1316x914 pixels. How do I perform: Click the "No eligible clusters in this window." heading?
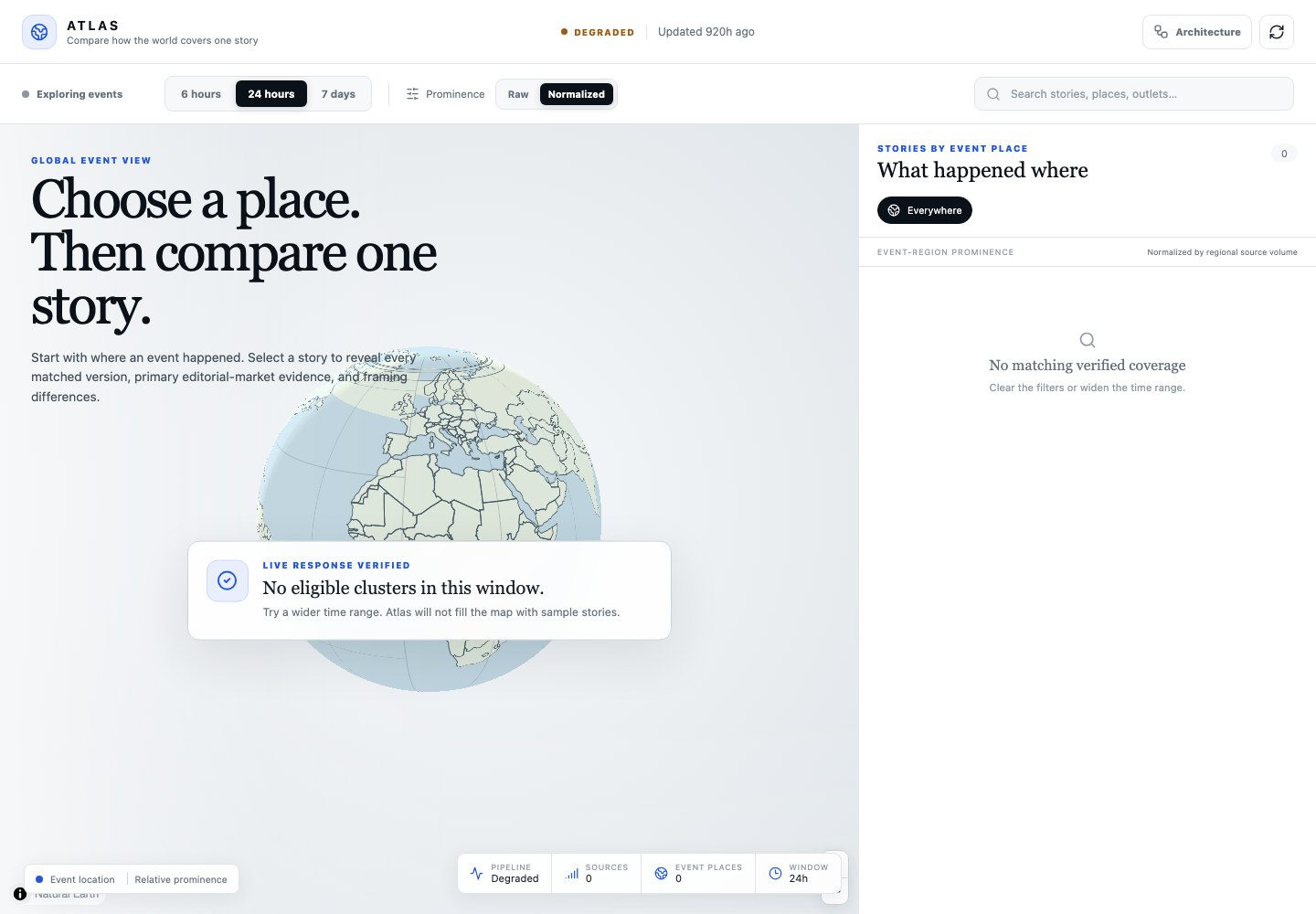[403, 588]
